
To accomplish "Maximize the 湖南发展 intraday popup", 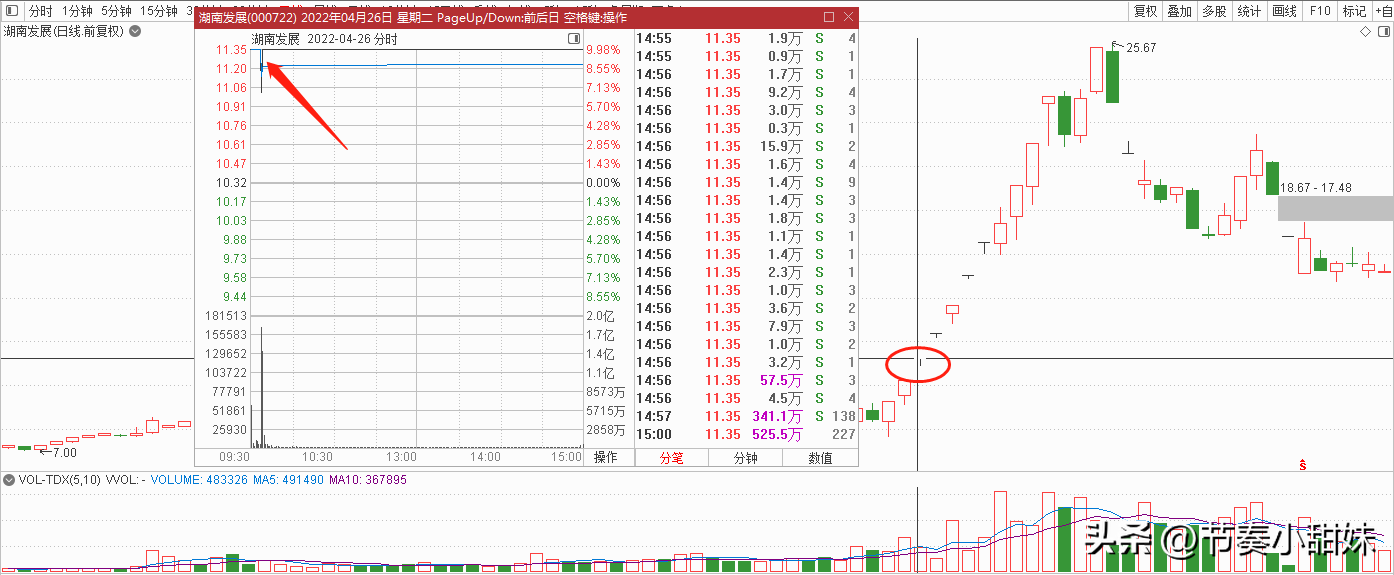I will [829, 18].
